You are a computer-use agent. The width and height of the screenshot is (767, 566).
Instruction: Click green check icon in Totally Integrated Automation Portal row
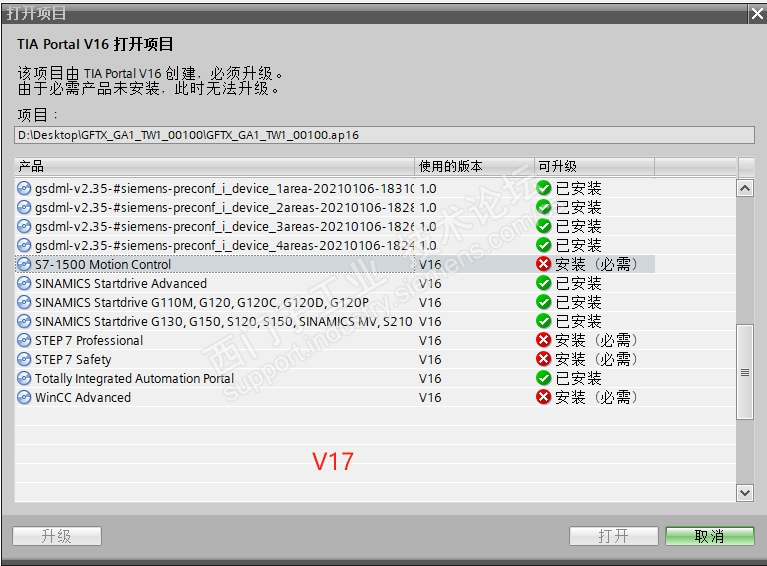(x=543, y=378)
